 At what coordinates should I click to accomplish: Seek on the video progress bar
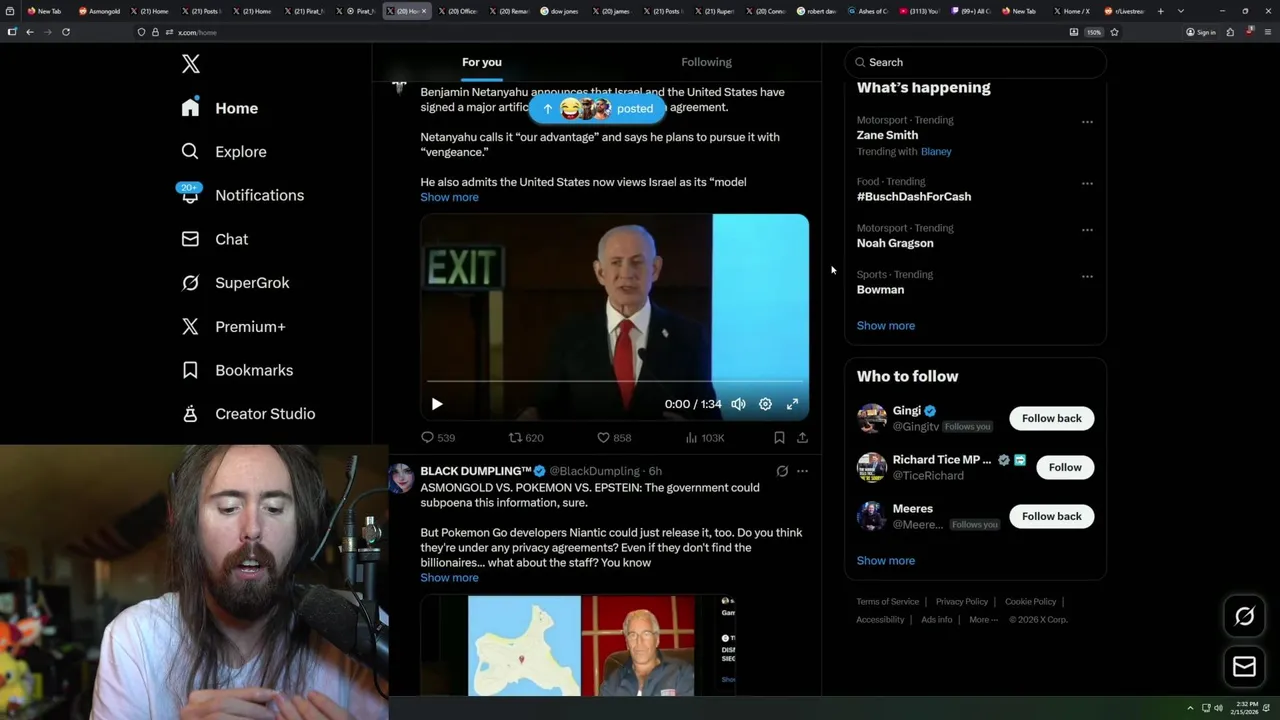pyautogui.click(x=615, y=381)
